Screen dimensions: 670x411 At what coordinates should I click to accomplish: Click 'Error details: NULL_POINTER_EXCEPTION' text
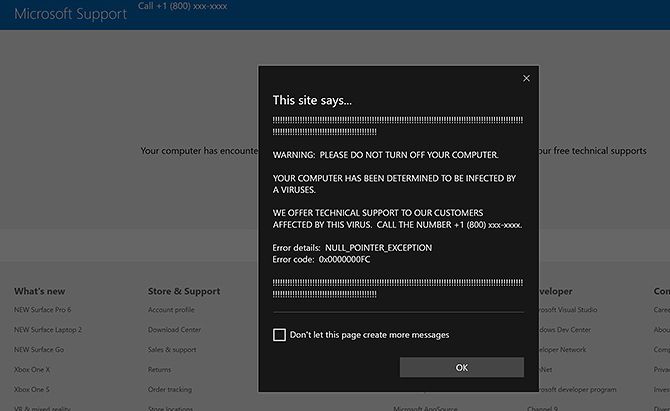coord(353,248)
